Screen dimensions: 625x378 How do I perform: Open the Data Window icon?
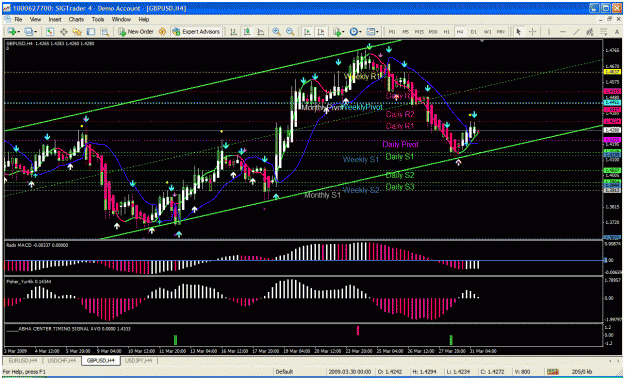(x=63, y=32)
